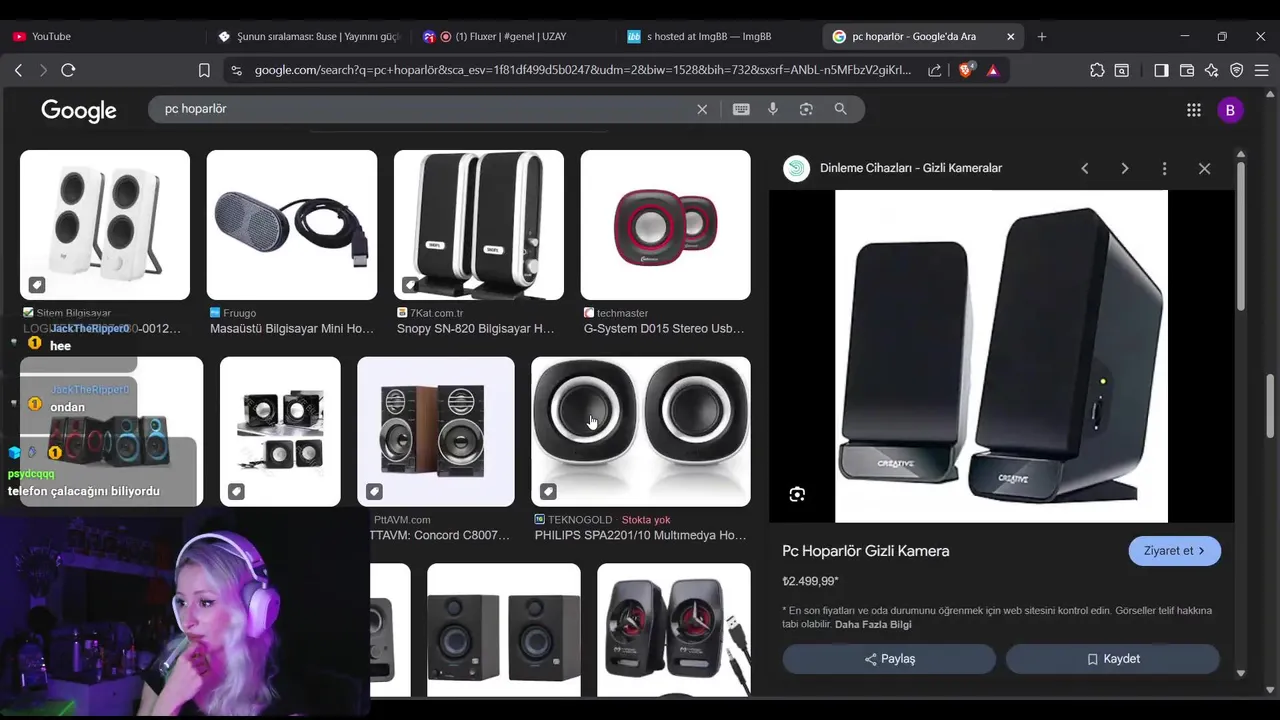Open site settings icon in the address bar
The height and width of the screenshot is (720, 1280).
[x=236, y=70]
